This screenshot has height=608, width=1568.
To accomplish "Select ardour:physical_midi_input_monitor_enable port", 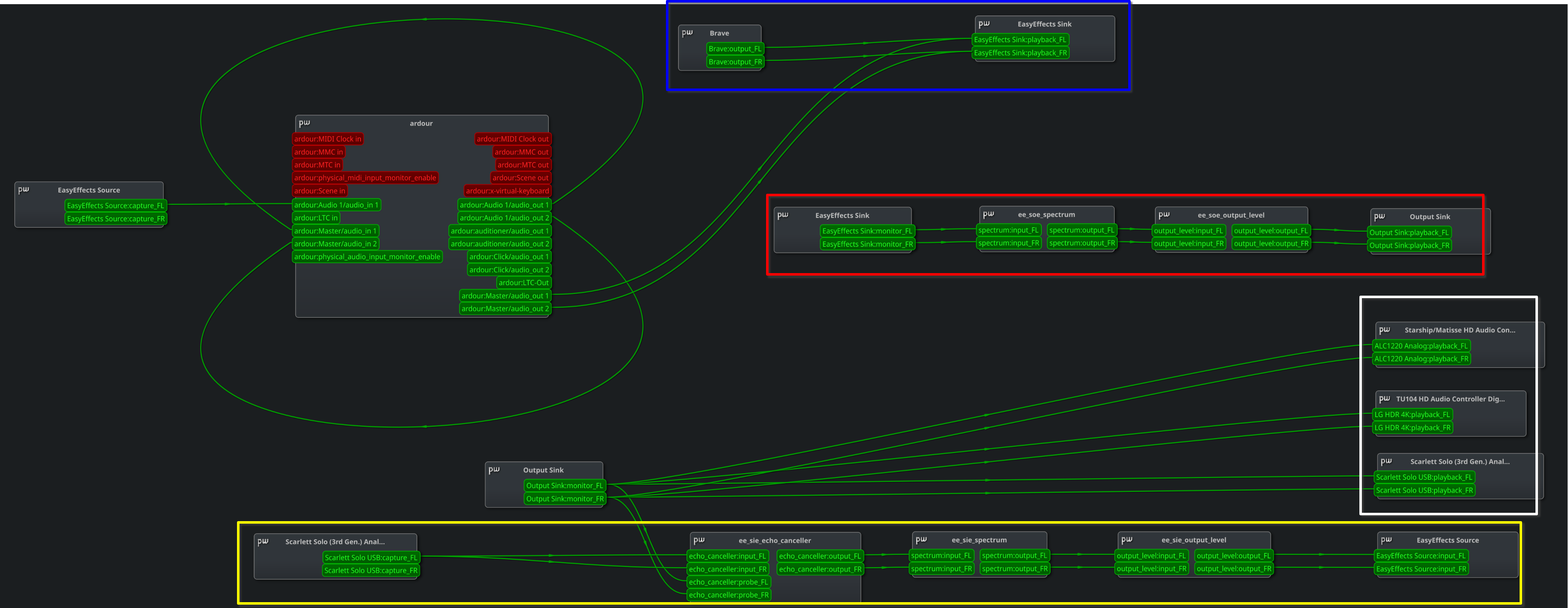I will click(x=365, y=178).
